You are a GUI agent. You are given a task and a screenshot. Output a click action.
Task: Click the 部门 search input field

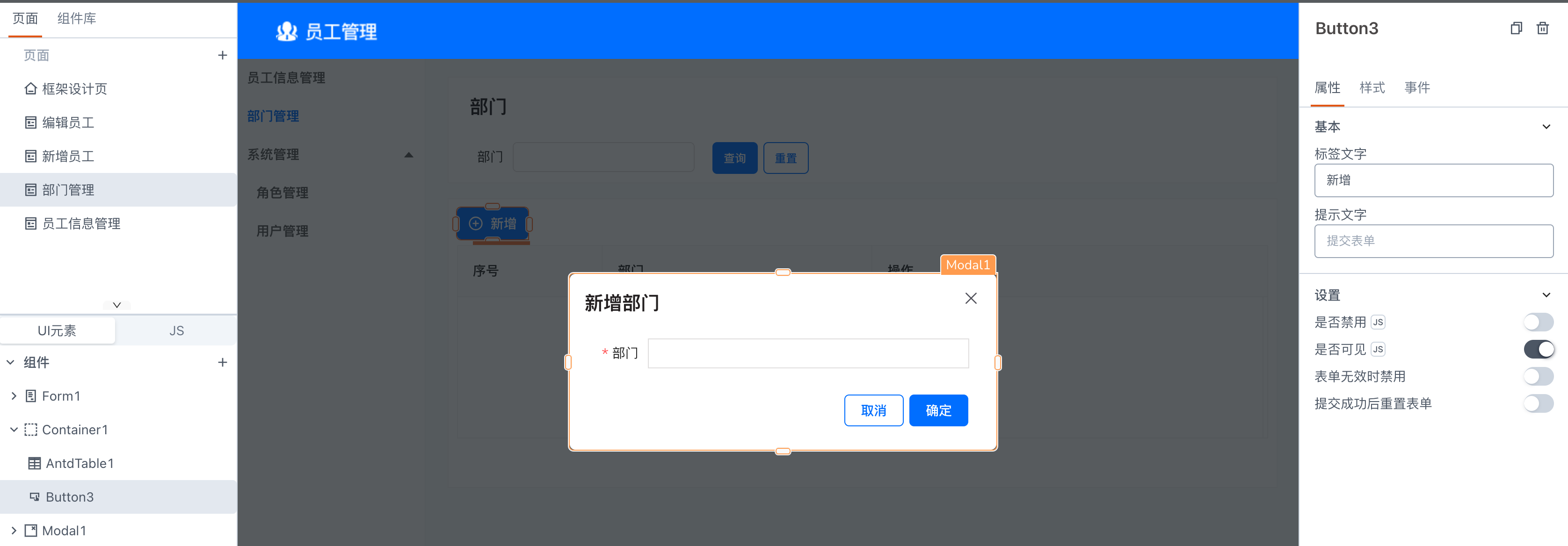point(603,158)
